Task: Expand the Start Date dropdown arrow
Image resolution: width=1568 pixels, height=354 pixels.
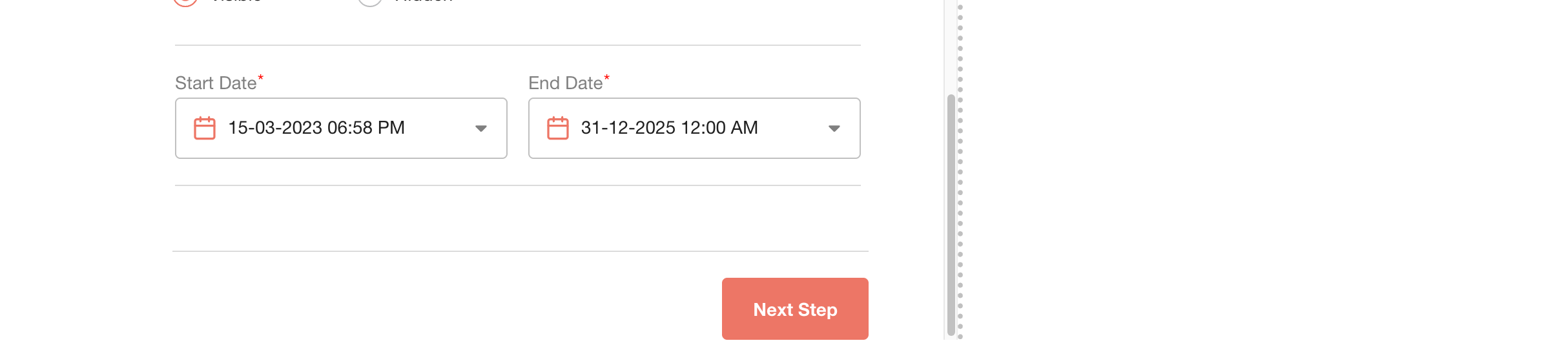Action: [481, 129]
